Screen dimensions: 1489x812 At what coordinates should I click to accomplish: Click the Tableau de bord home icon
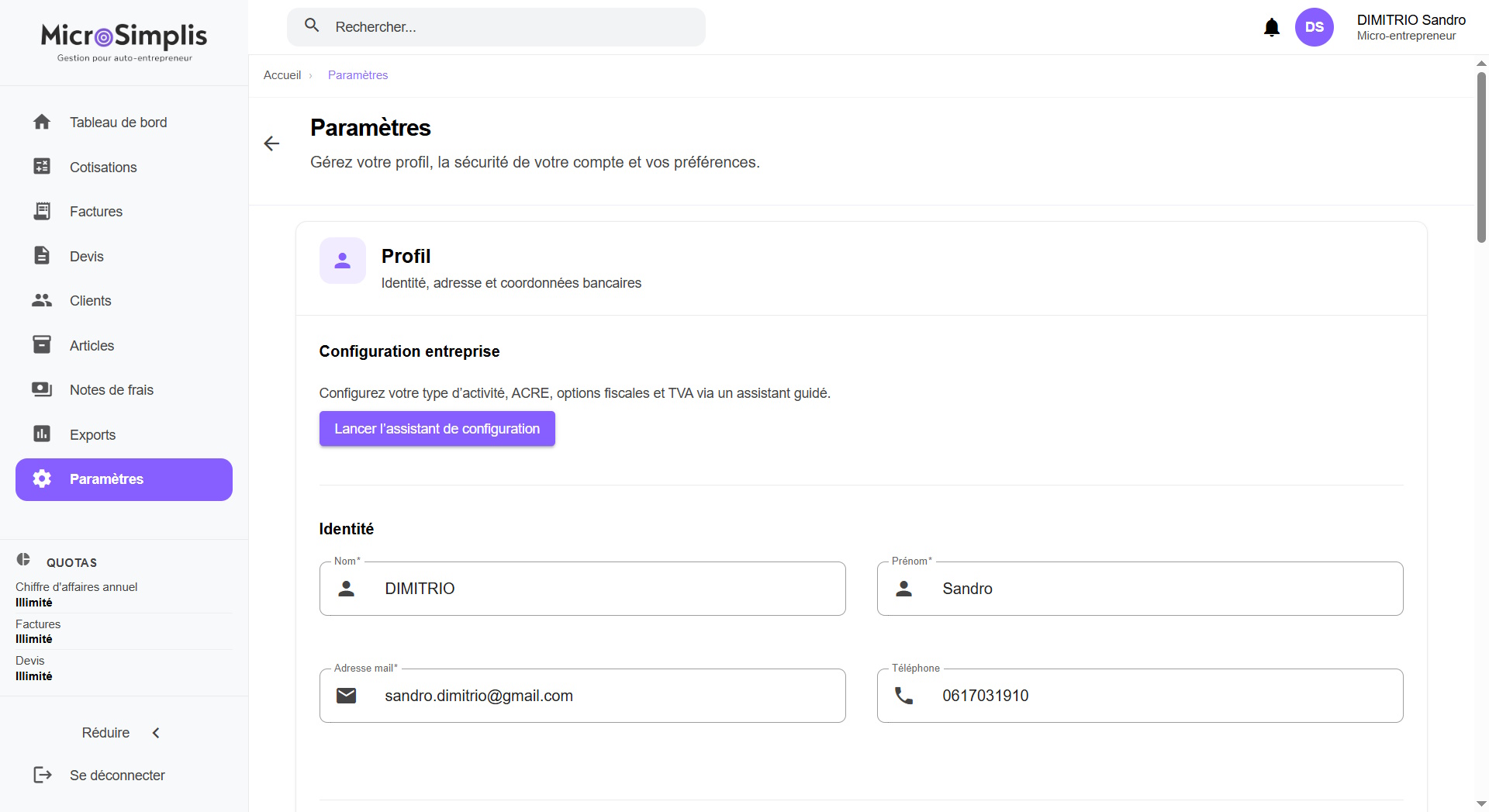42,122
